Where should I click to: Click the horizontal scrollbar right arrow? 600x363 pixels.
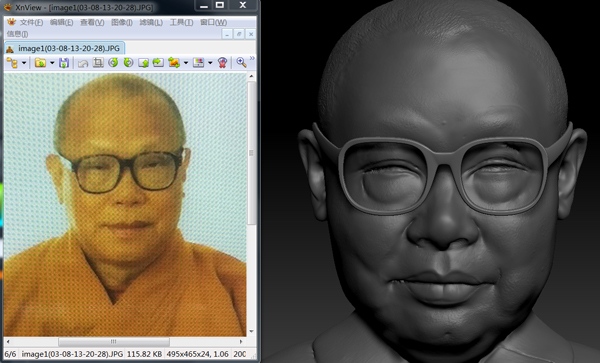pyautogui.click(x=241, y=341)
